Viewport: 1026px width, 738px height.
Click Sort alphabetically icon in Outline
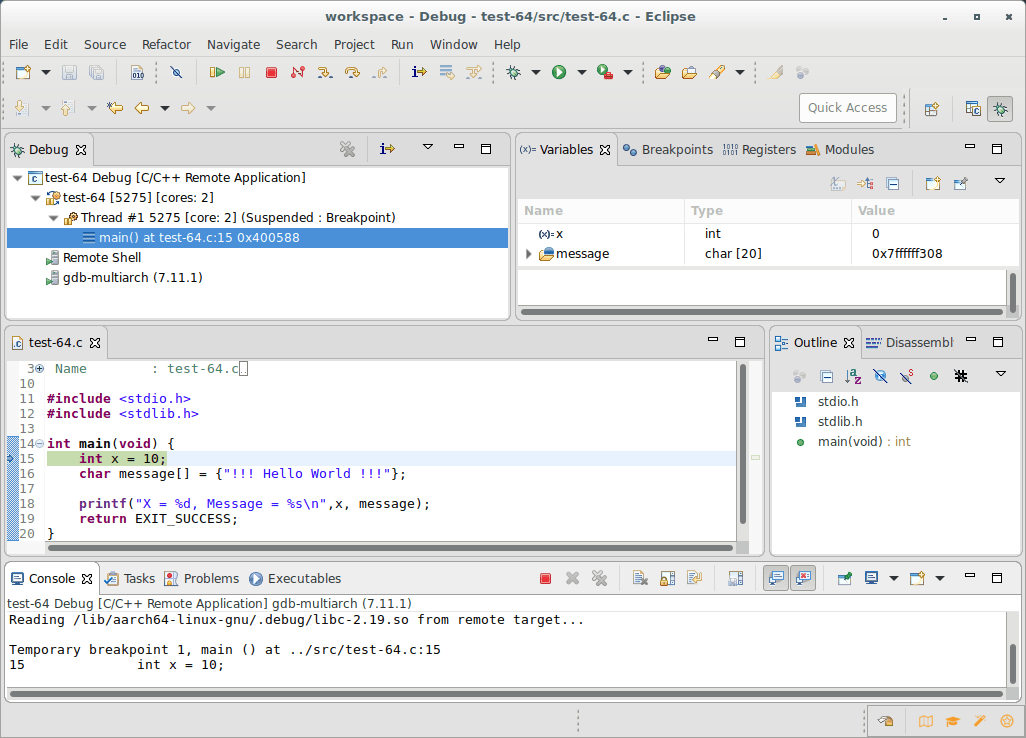853,376
